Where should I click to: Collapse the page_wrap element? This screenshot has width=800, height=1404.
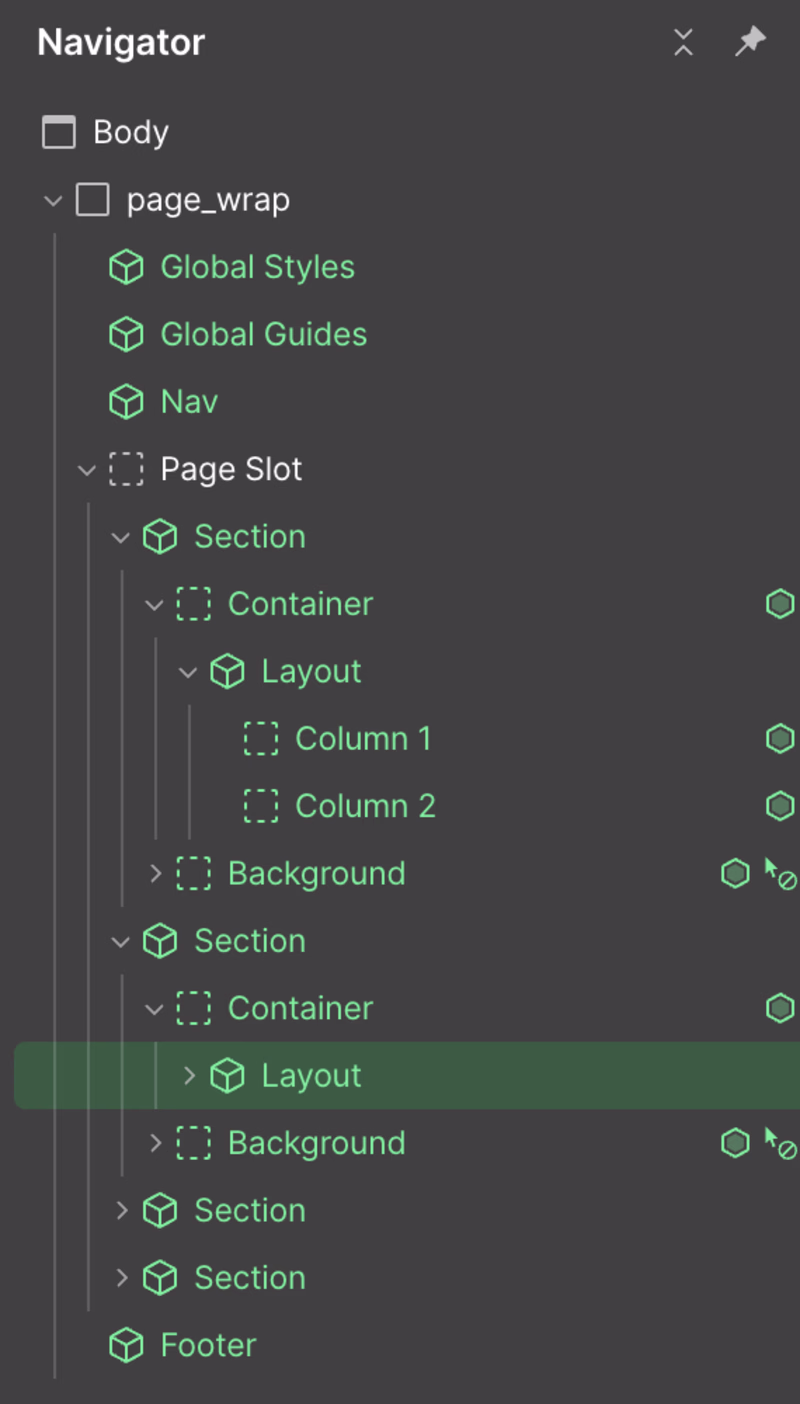click(x=53, y=200)
